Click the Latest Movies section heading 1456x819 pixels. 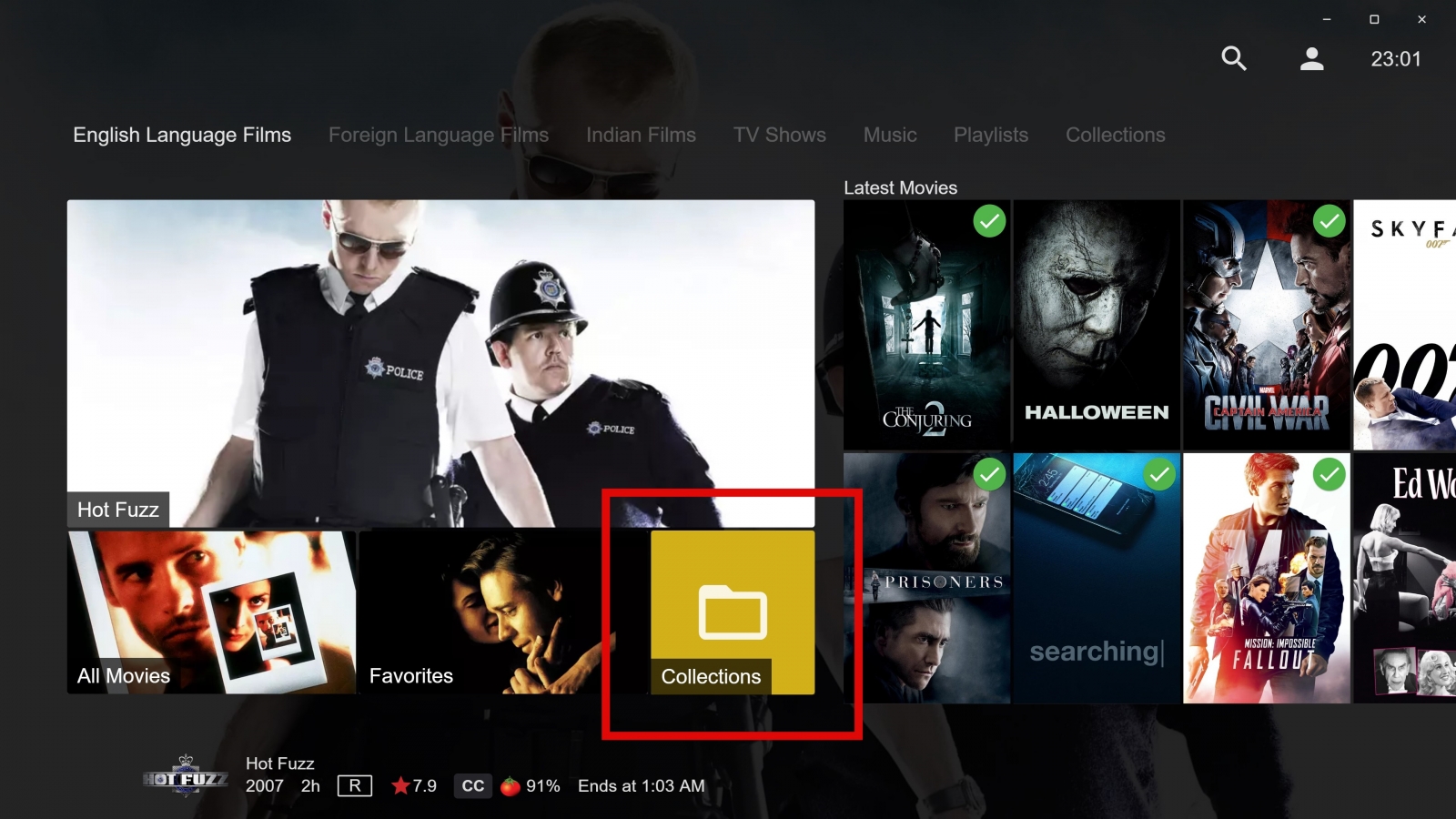(x=900, y=187)
